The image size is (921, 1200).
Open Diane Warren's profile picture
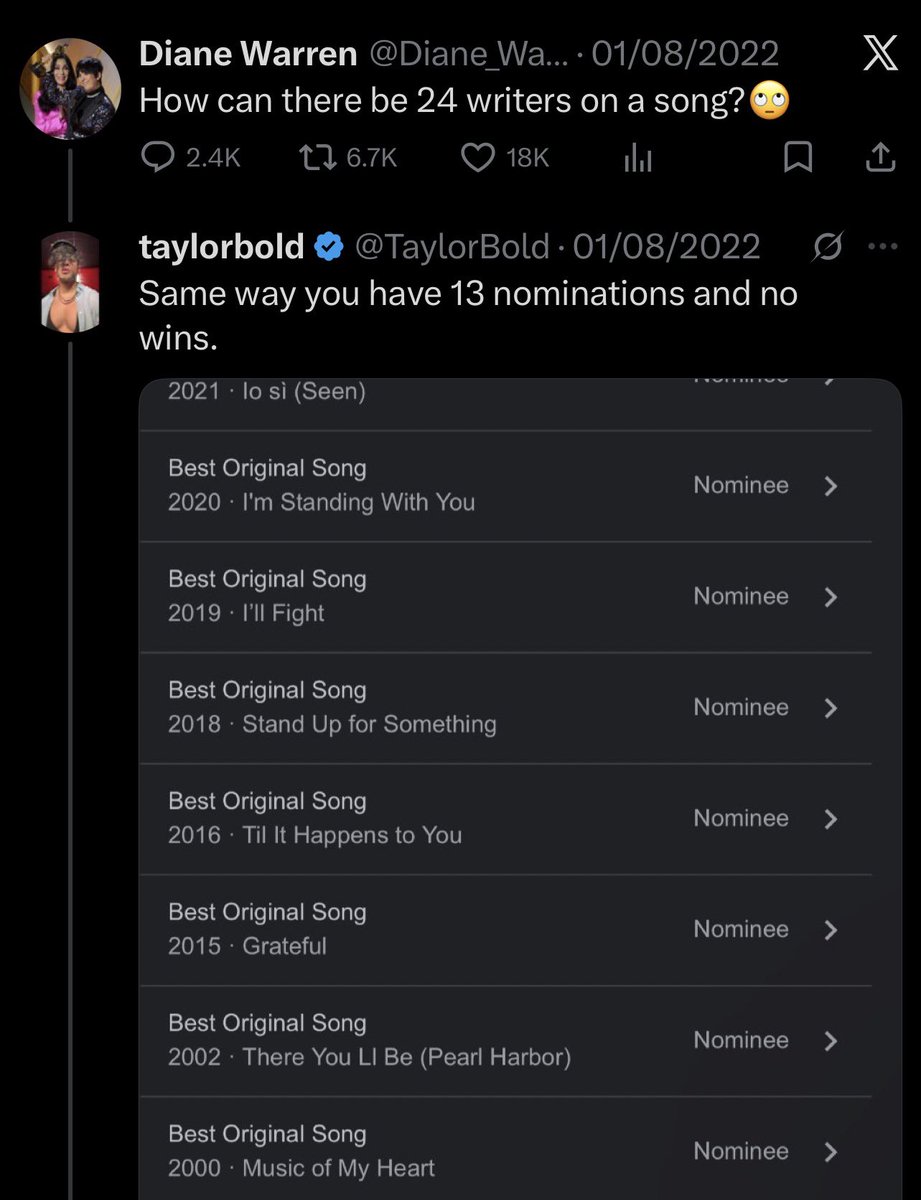pyautogui.click(x=70, y=89)
